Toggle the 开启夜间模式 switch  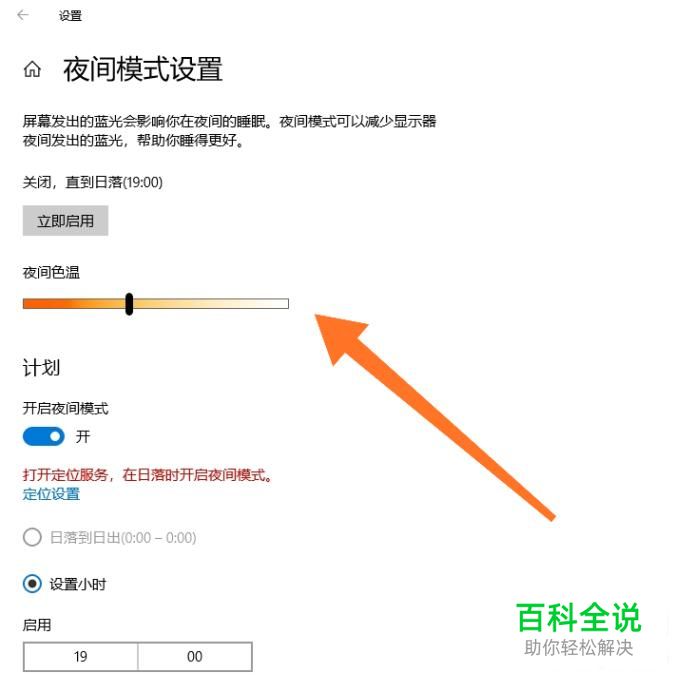pos(44,436)
